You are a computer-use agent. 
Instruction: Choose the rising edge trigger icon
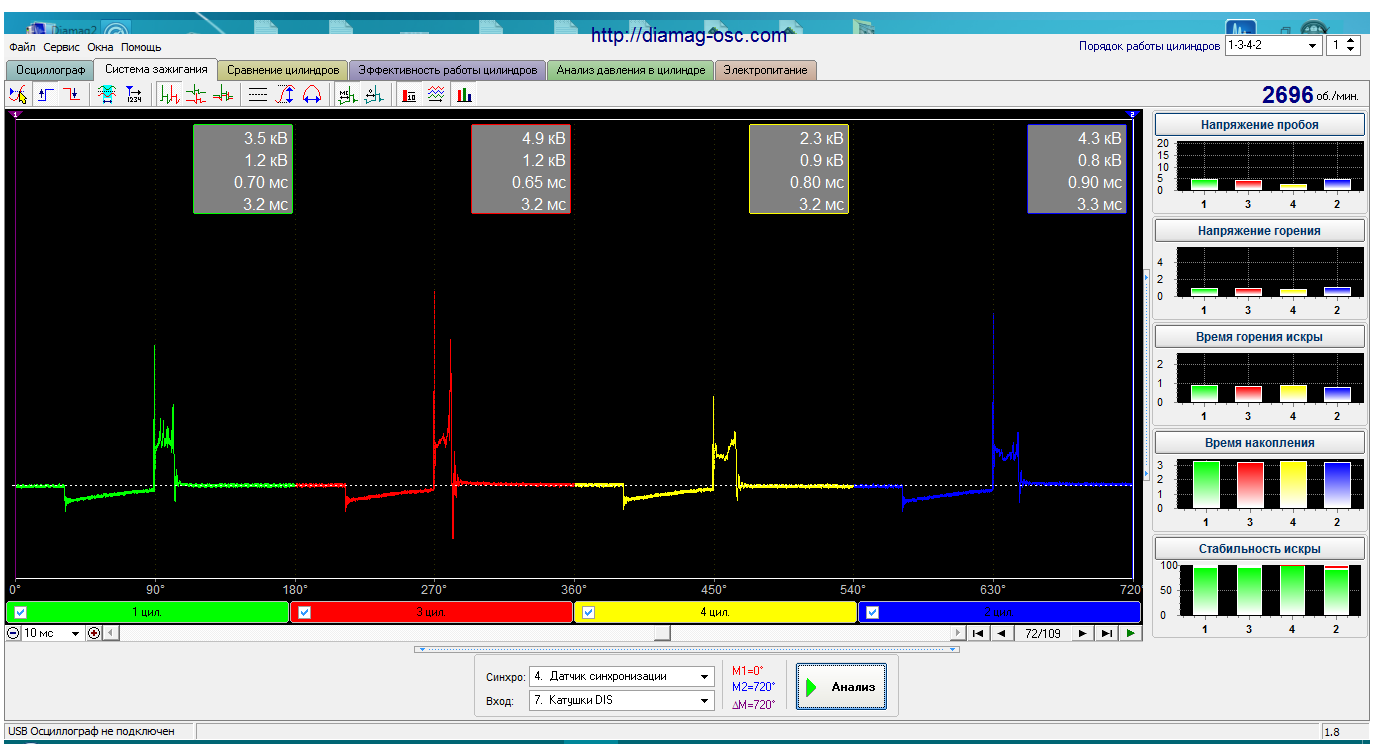tap(46, 95)
